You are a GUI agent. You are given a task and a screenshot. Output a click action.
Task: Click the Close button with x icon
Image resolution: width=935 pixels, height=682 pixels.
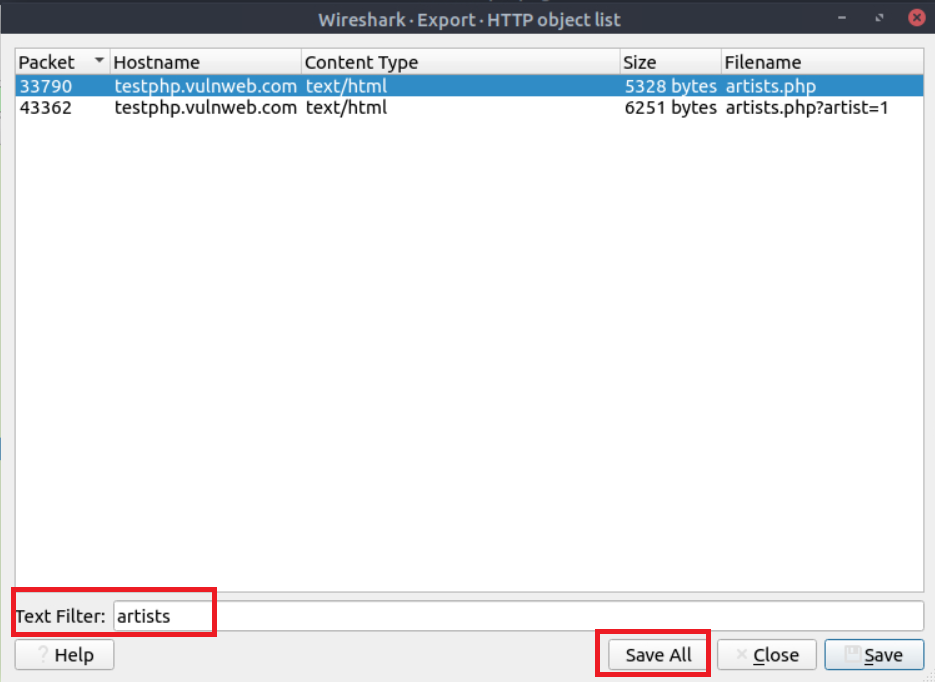(766, 655)
